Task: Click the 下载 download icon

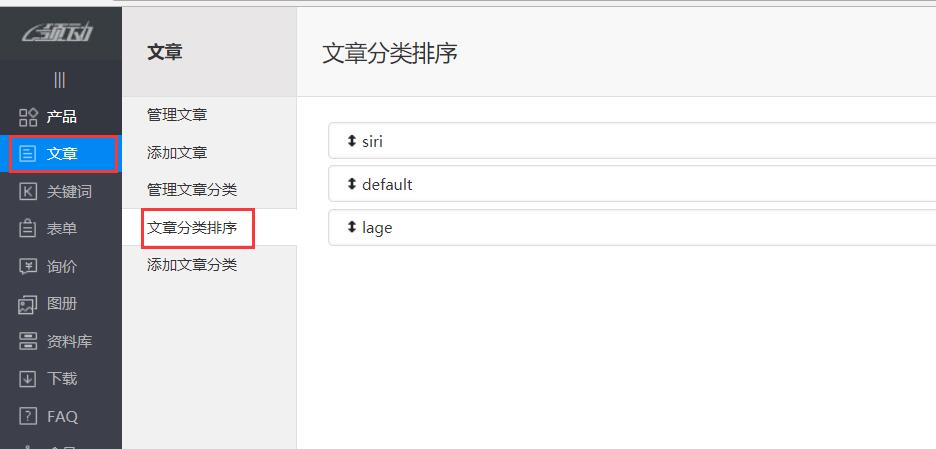Action: pyautogui.click(x=28, y=379)
